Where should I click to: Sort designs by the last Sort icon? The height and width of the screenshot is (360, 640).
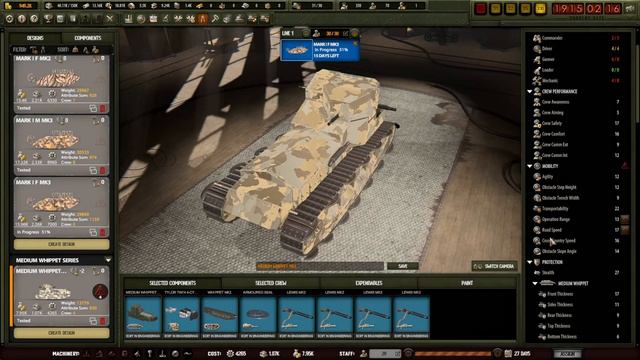[95, 50]
